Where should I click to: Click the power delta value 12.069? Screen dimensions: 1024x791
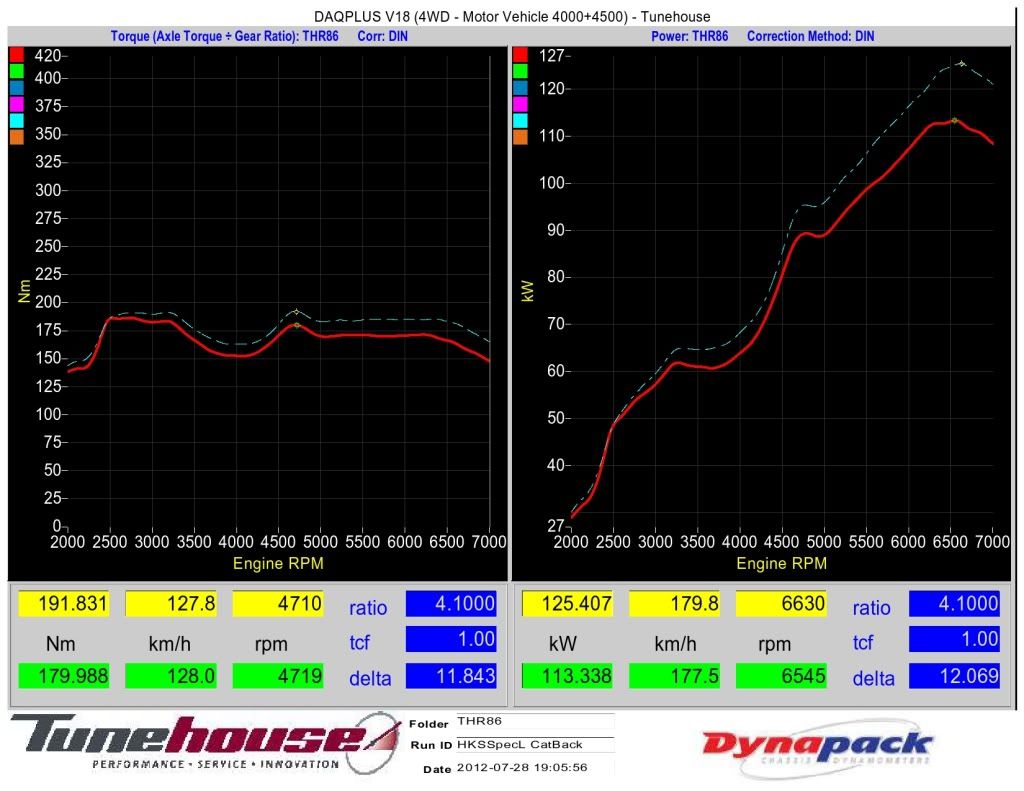(x=954, y=676)
